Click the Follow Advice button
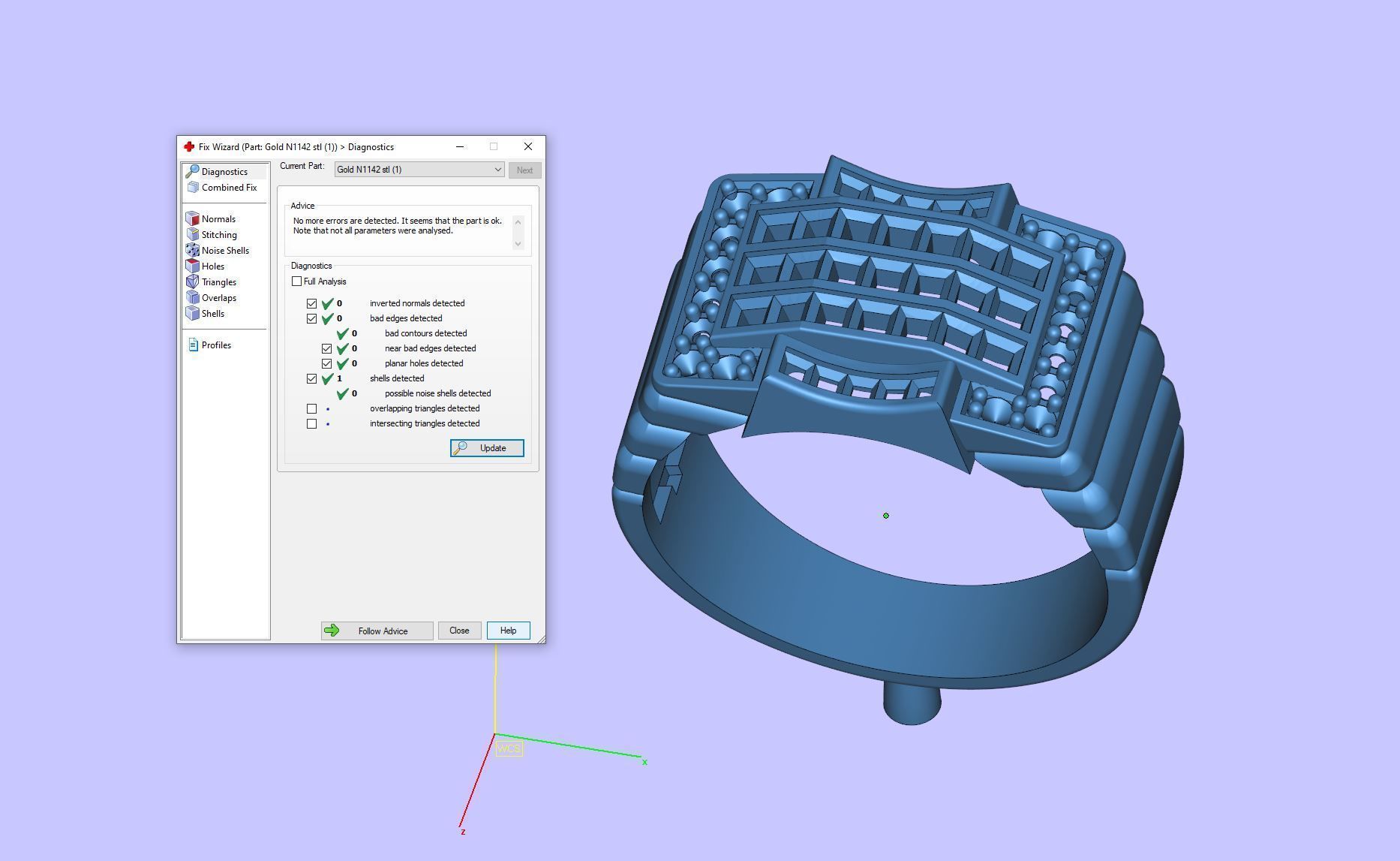Screen dimensions: 1400x861 pos(377,631)
